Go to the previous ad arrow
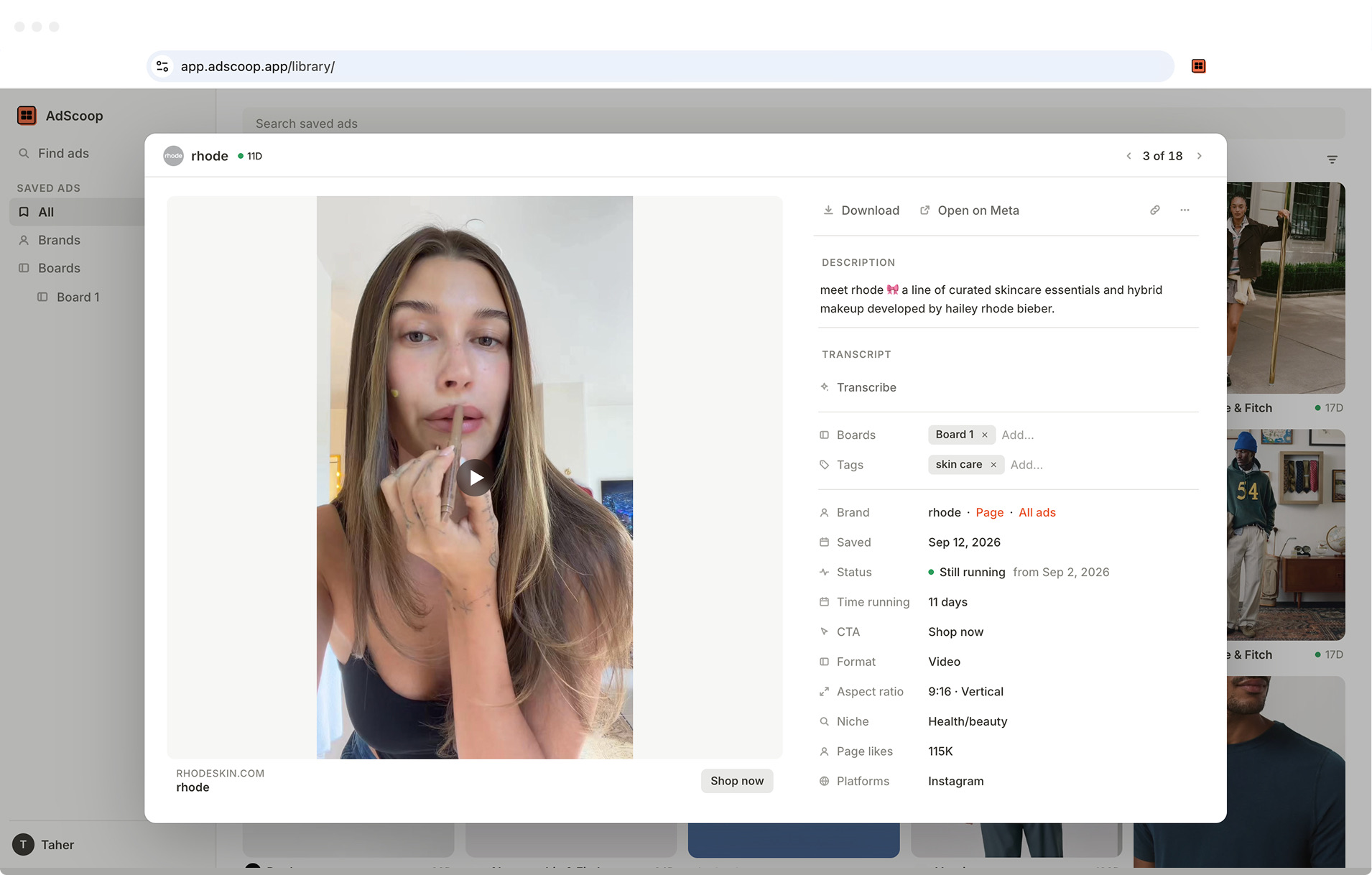 (1128, 156)
